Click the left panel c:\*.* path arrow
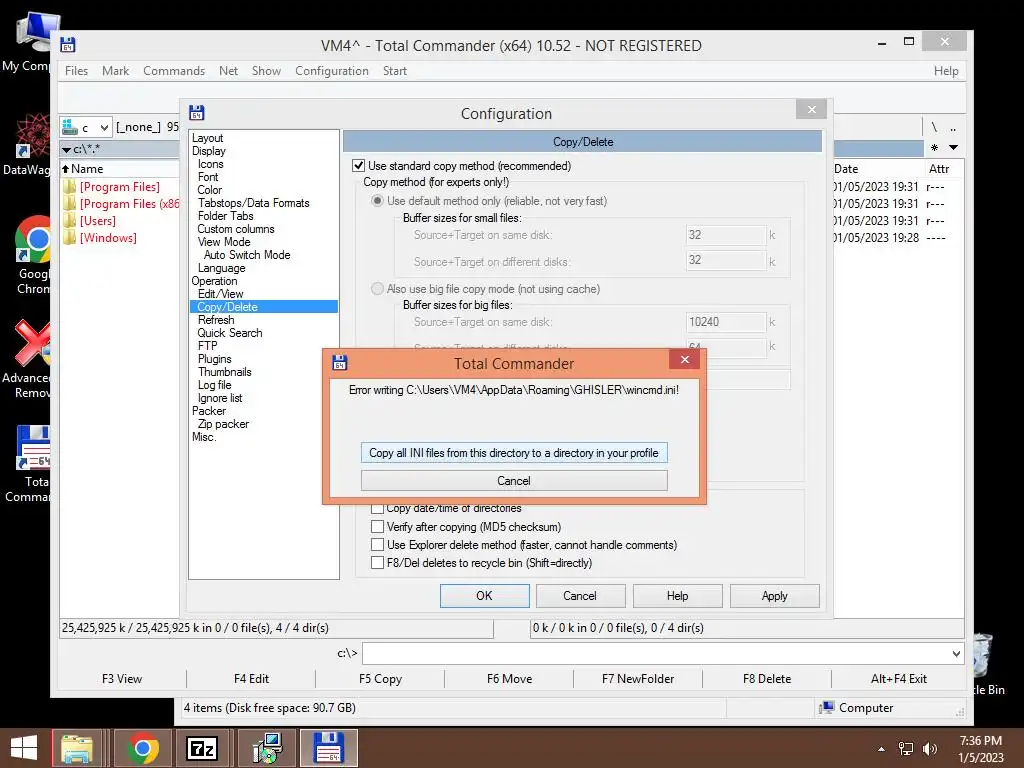 pyautogui.click(x=66, y=150)
